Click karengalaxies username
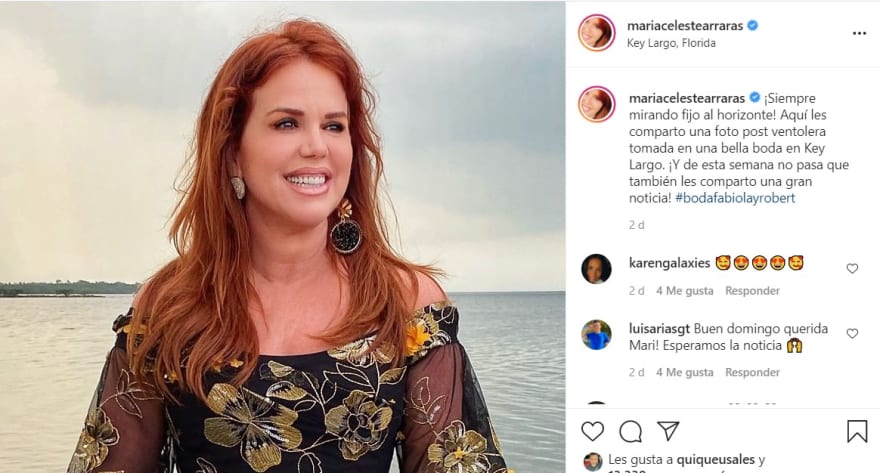 click(x=669, y=263)
